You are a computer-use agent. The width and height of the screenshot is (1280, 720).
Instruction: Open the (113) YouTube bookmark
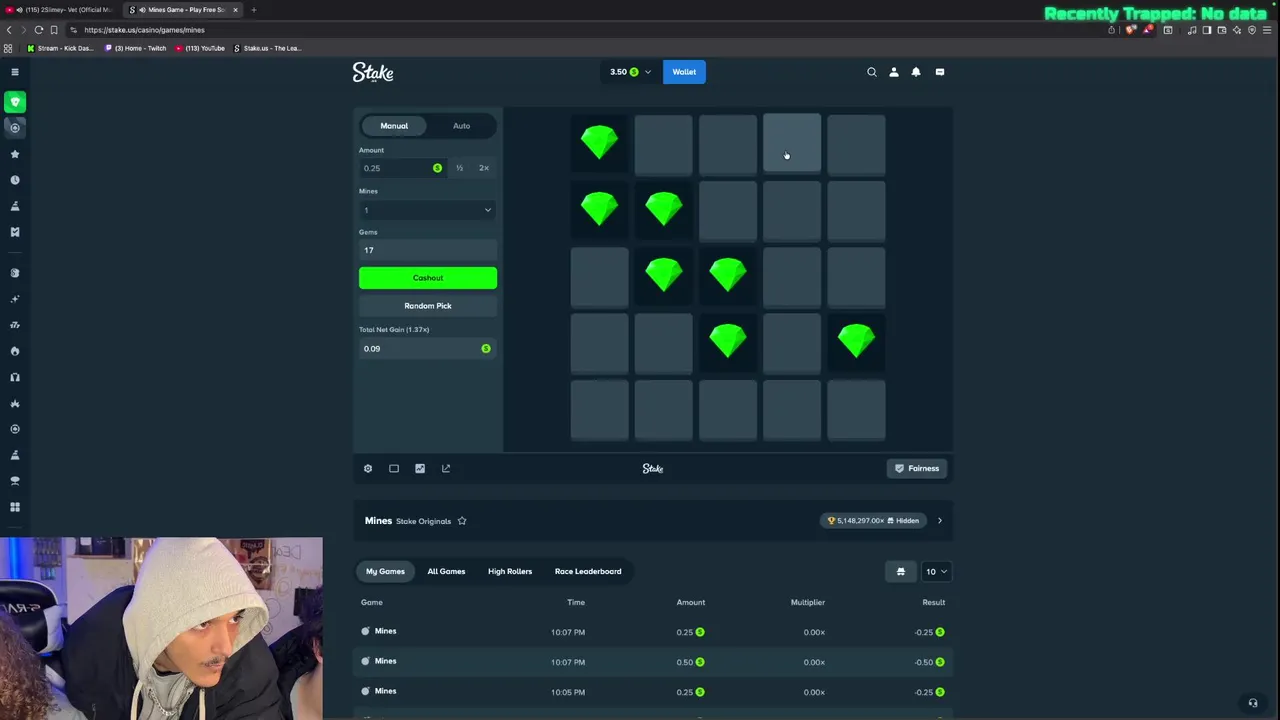coord(200,48)
